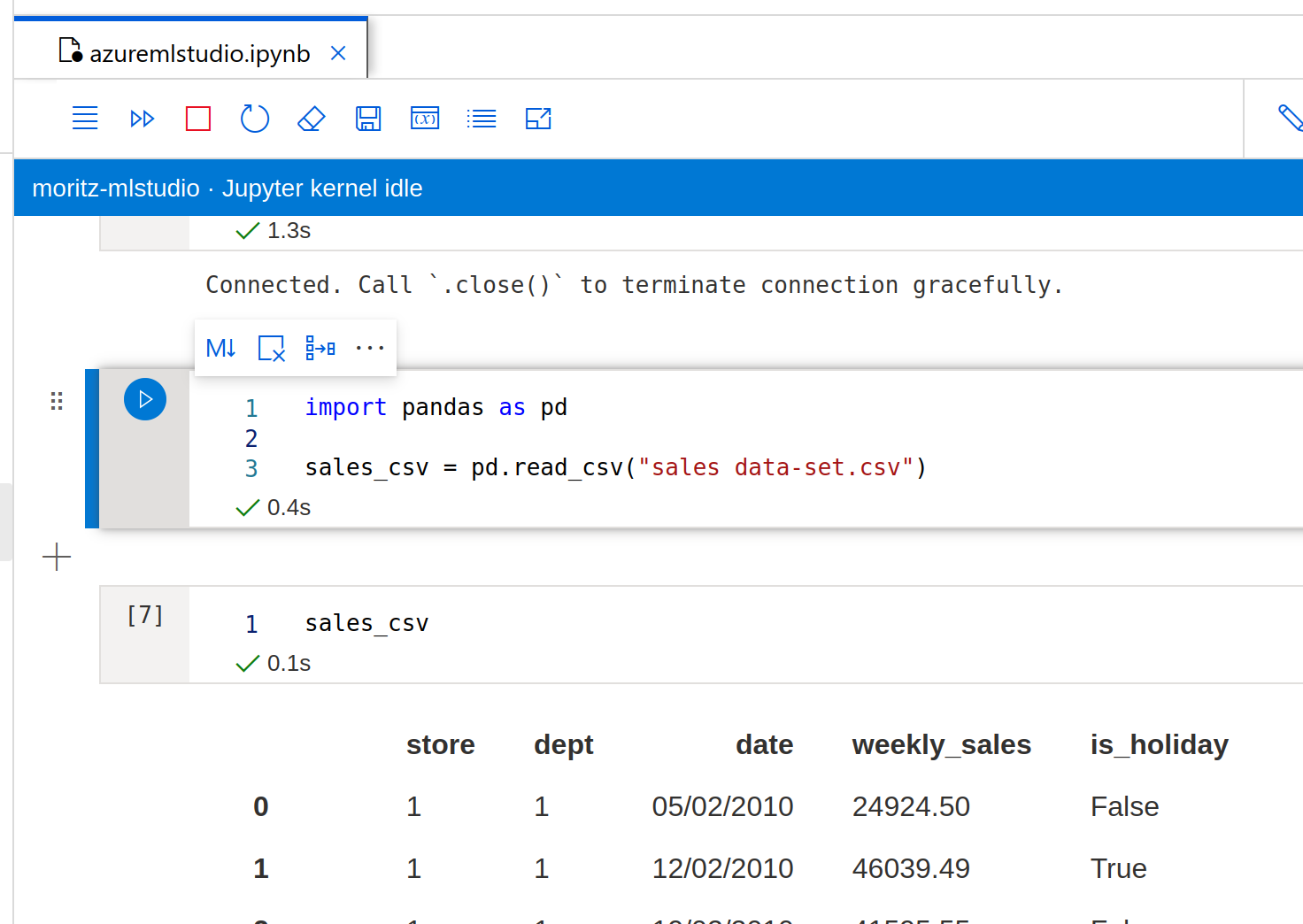Click the split cell icon
The height and width of the screenshot is (924, 1303).
tap(320, 348)
